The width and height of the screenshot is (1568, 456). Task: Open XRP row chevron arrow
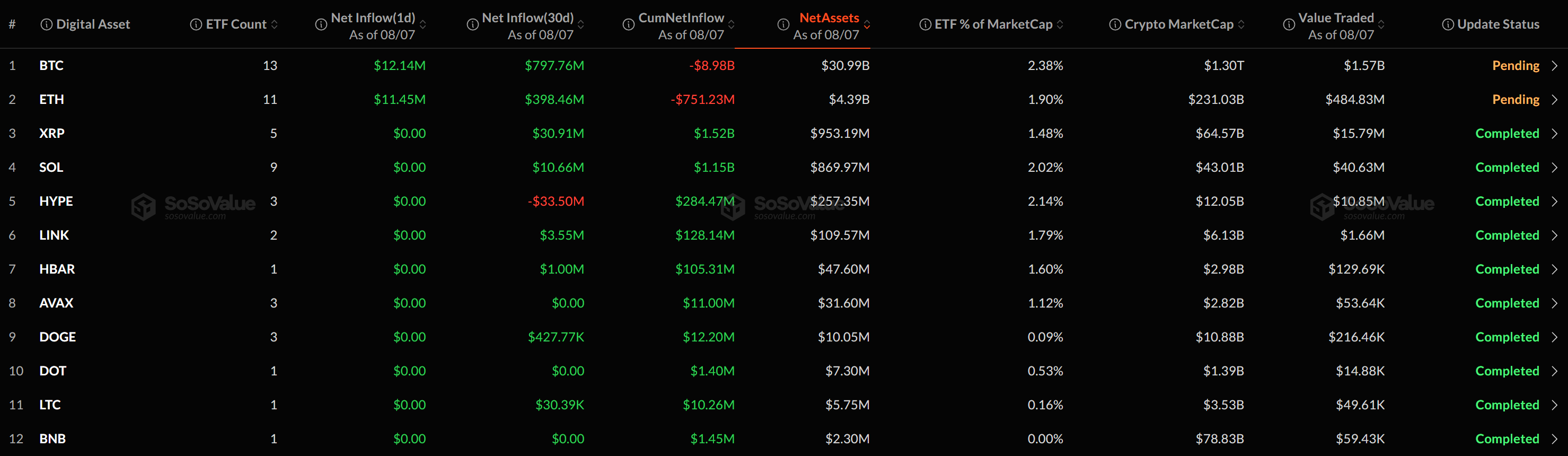tap(1554, 133)
